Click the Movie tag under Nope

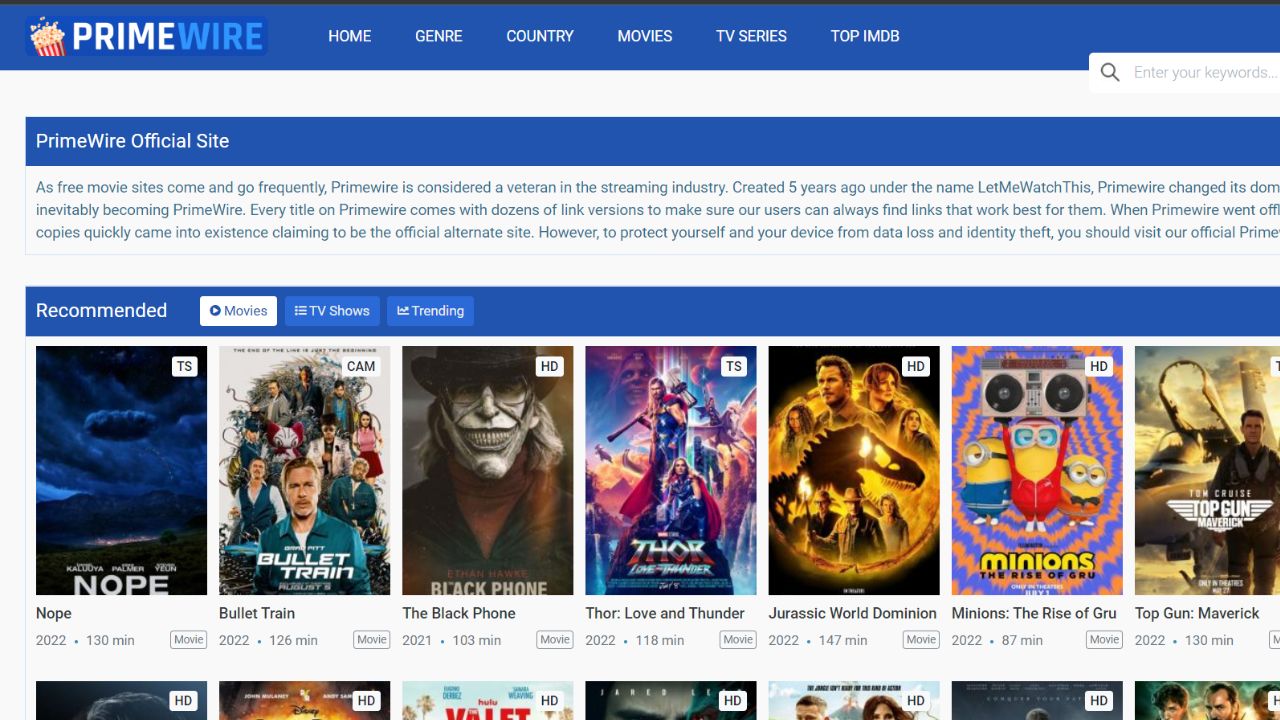coord(188,640)
